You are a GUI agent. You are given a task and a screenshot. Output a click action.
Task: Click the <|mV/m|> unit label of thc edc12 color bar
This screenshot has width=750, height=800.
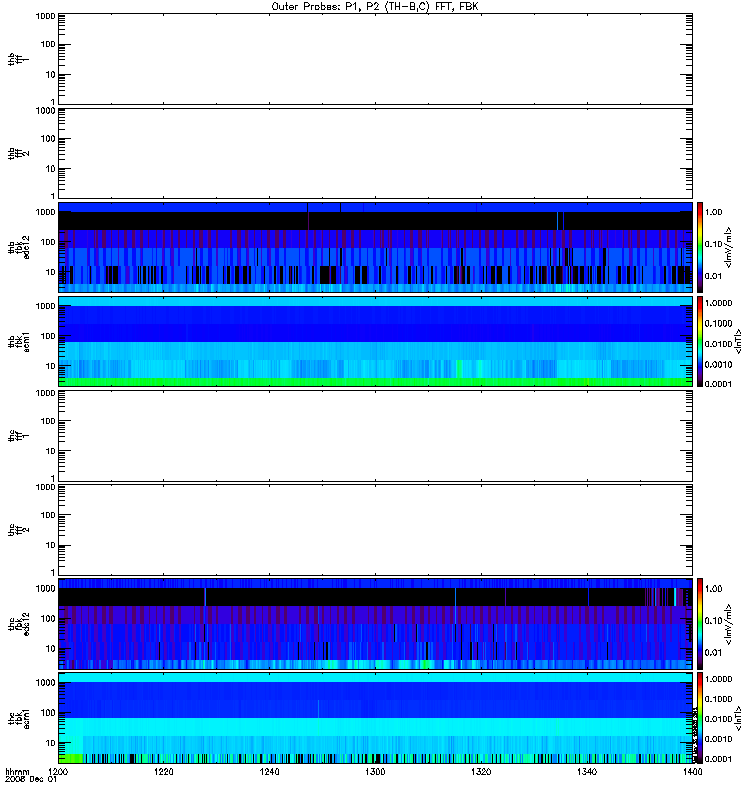click(729, 624)
